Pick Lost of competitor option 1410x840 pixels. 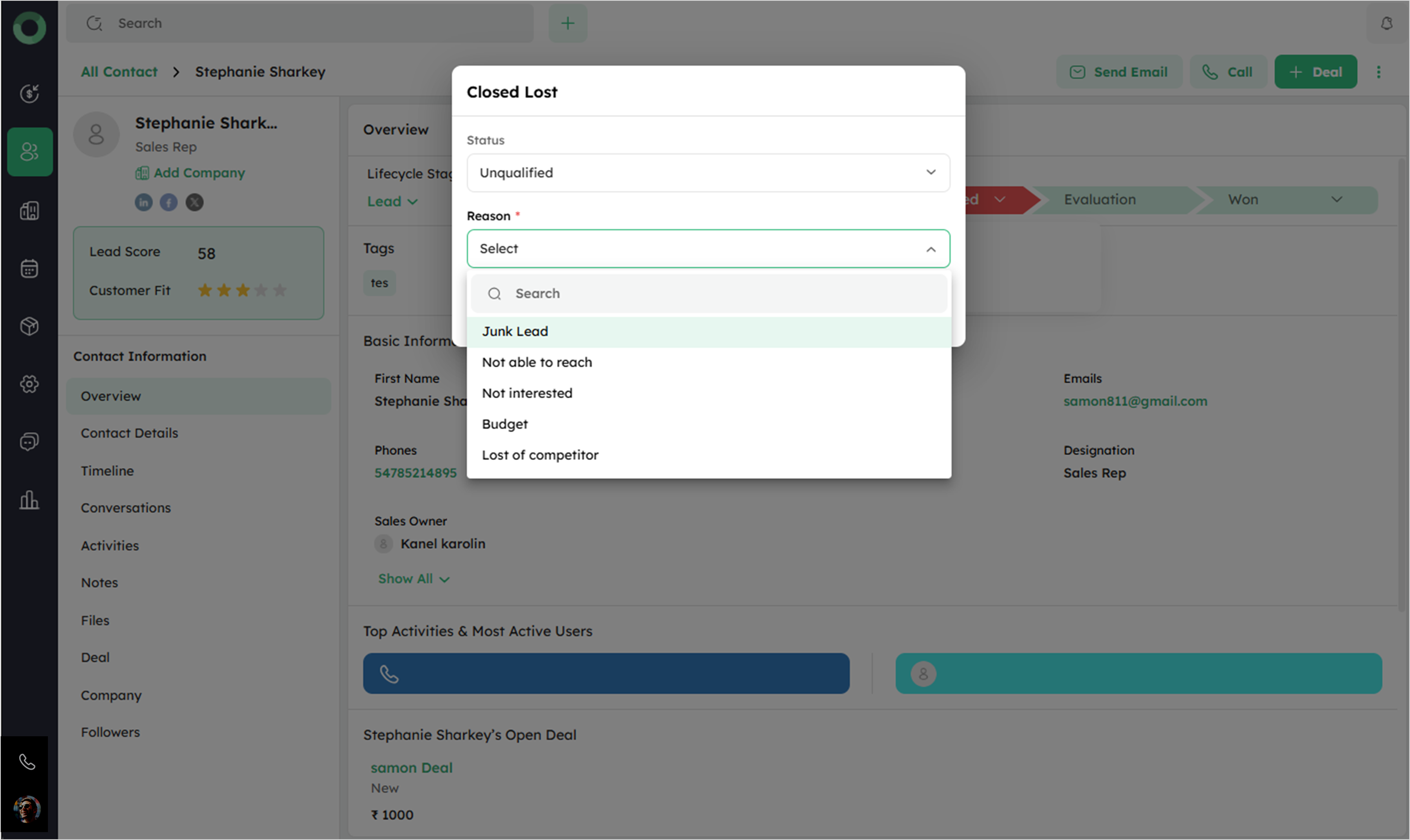click(540, 455)
